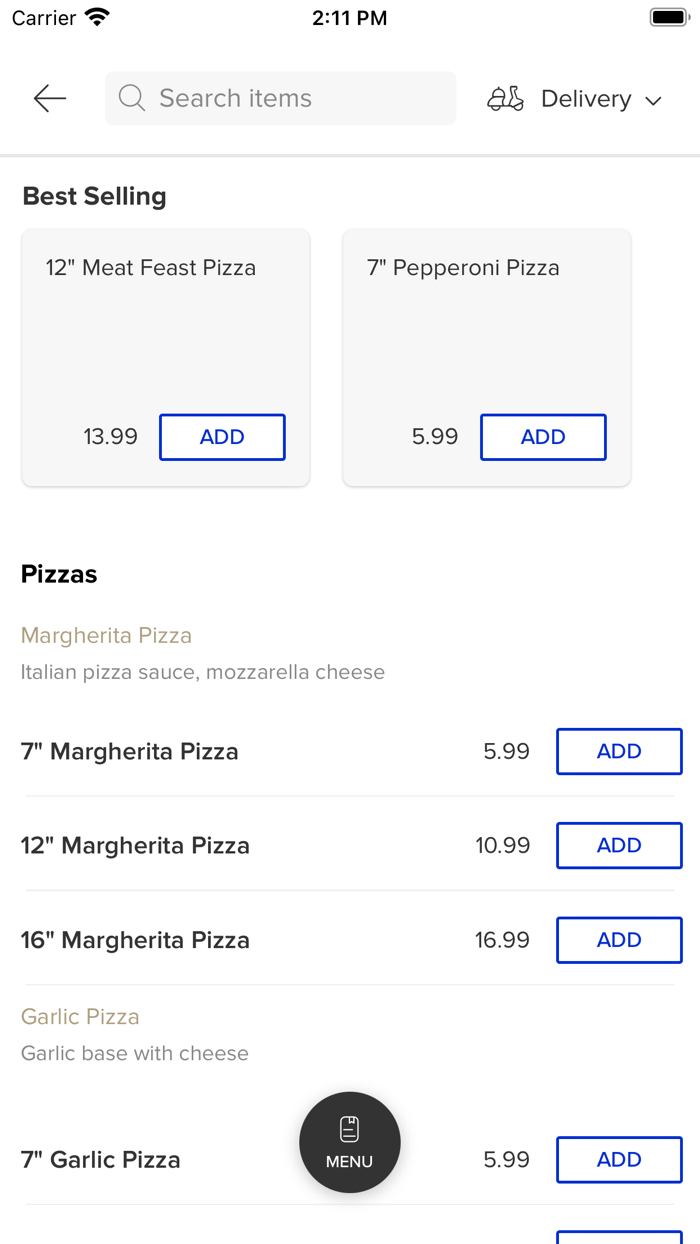Add the 16" Margherita Pizza
Image resolution: width=700 pixels, height=1244 pixels.
pos(619,940)
